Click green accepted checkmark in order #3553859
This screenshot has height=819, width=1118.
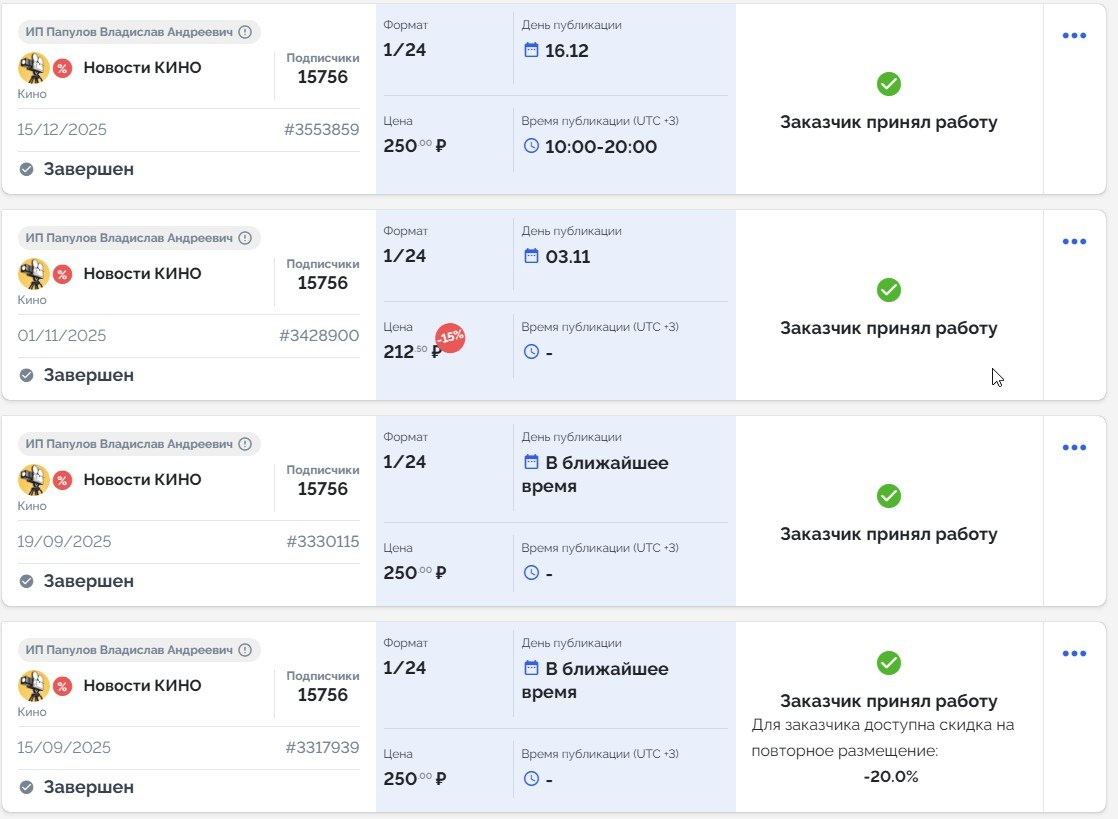[888, 84]
